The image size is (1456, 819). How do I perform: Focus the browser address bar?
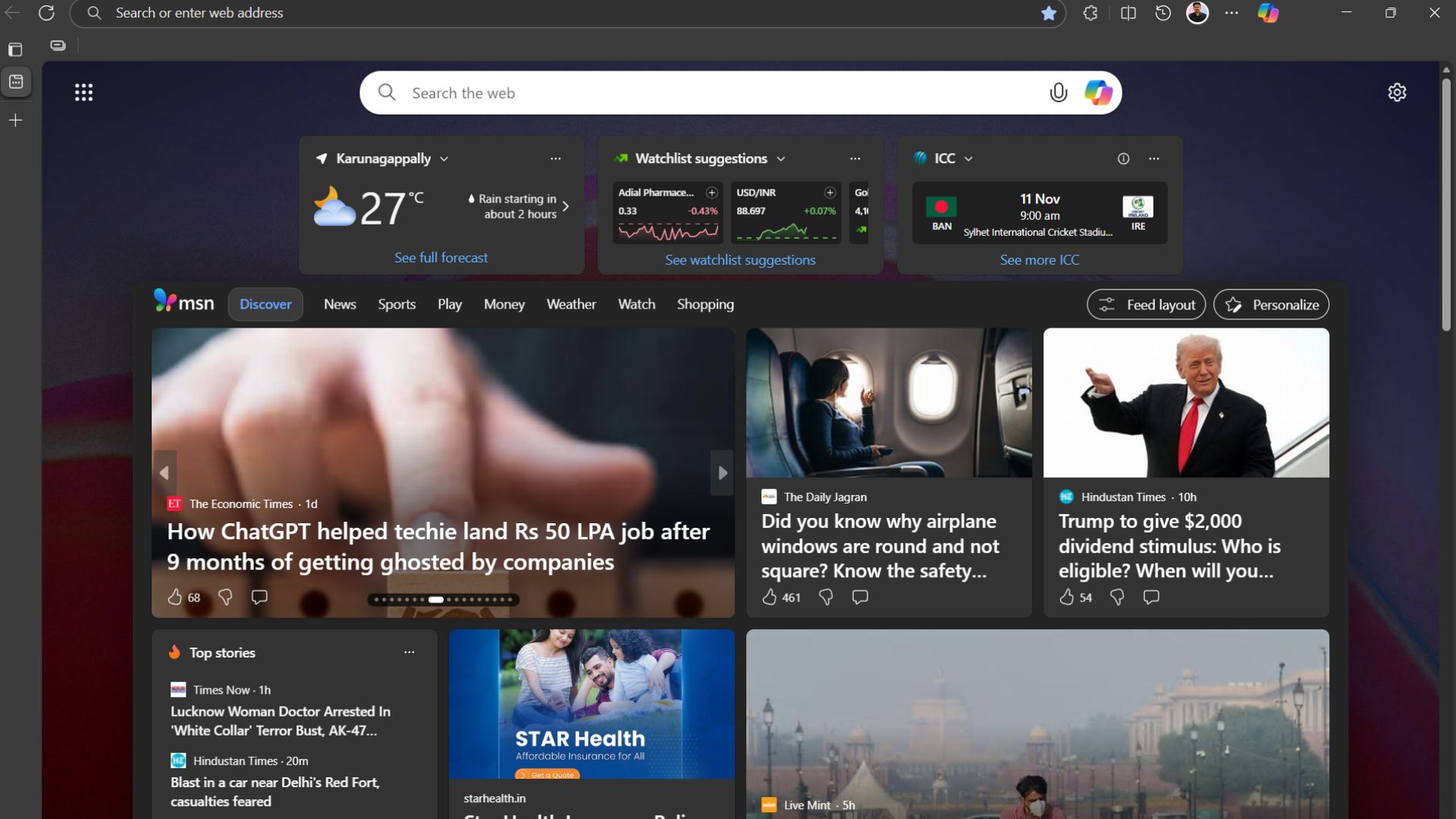pyautogui.click(x=569, y=13)
